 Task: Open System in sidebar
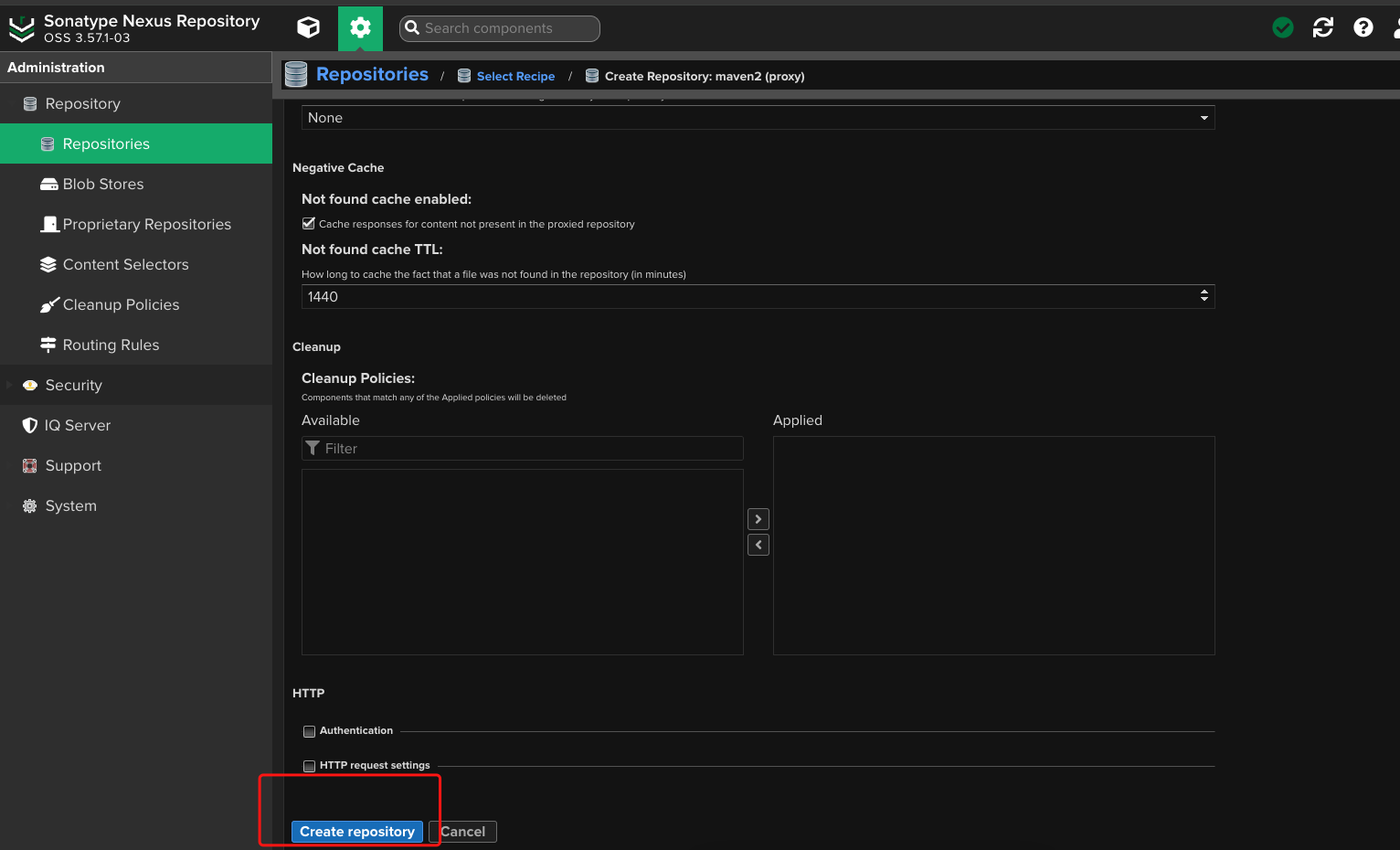point(136,505)
